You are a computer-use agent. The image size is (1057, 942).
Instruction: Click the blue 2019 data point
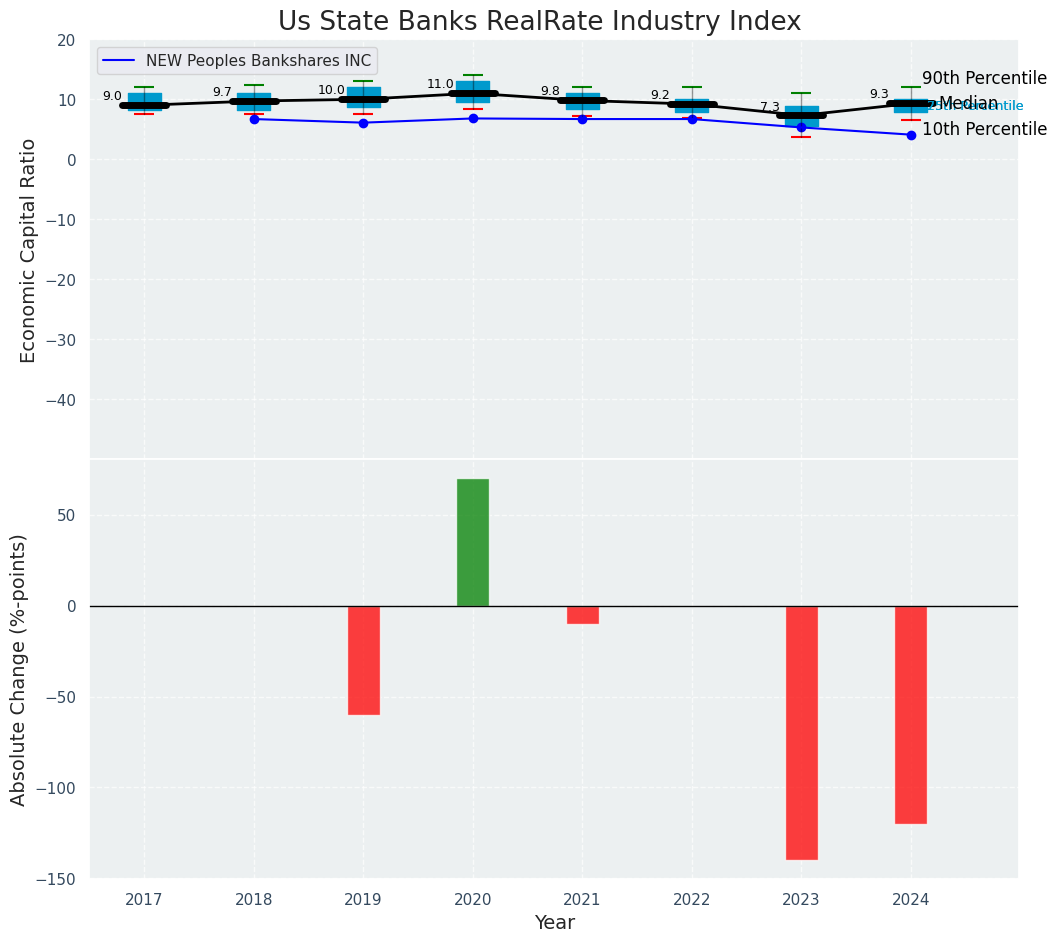click(x=363, y=123)
